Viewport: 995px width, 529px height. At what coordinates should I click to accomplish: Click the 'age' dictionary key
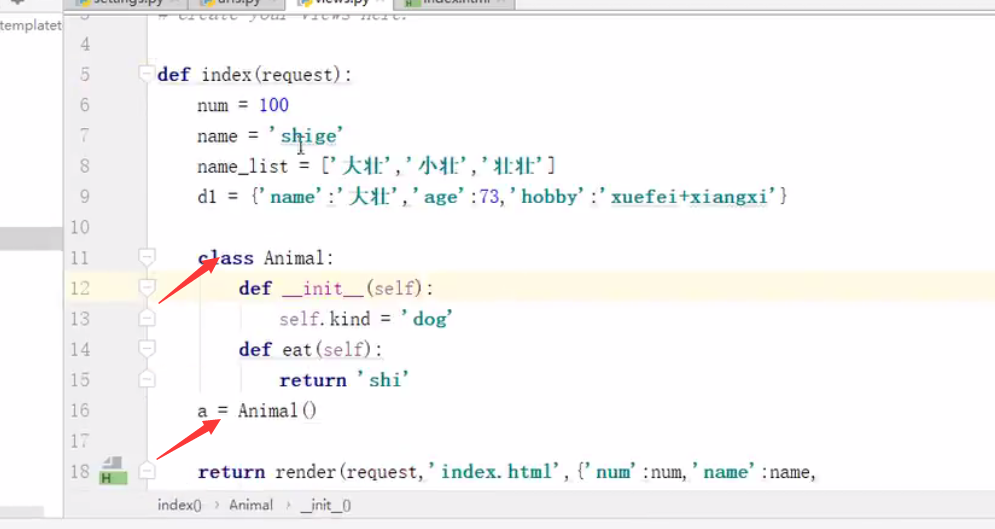440,197
